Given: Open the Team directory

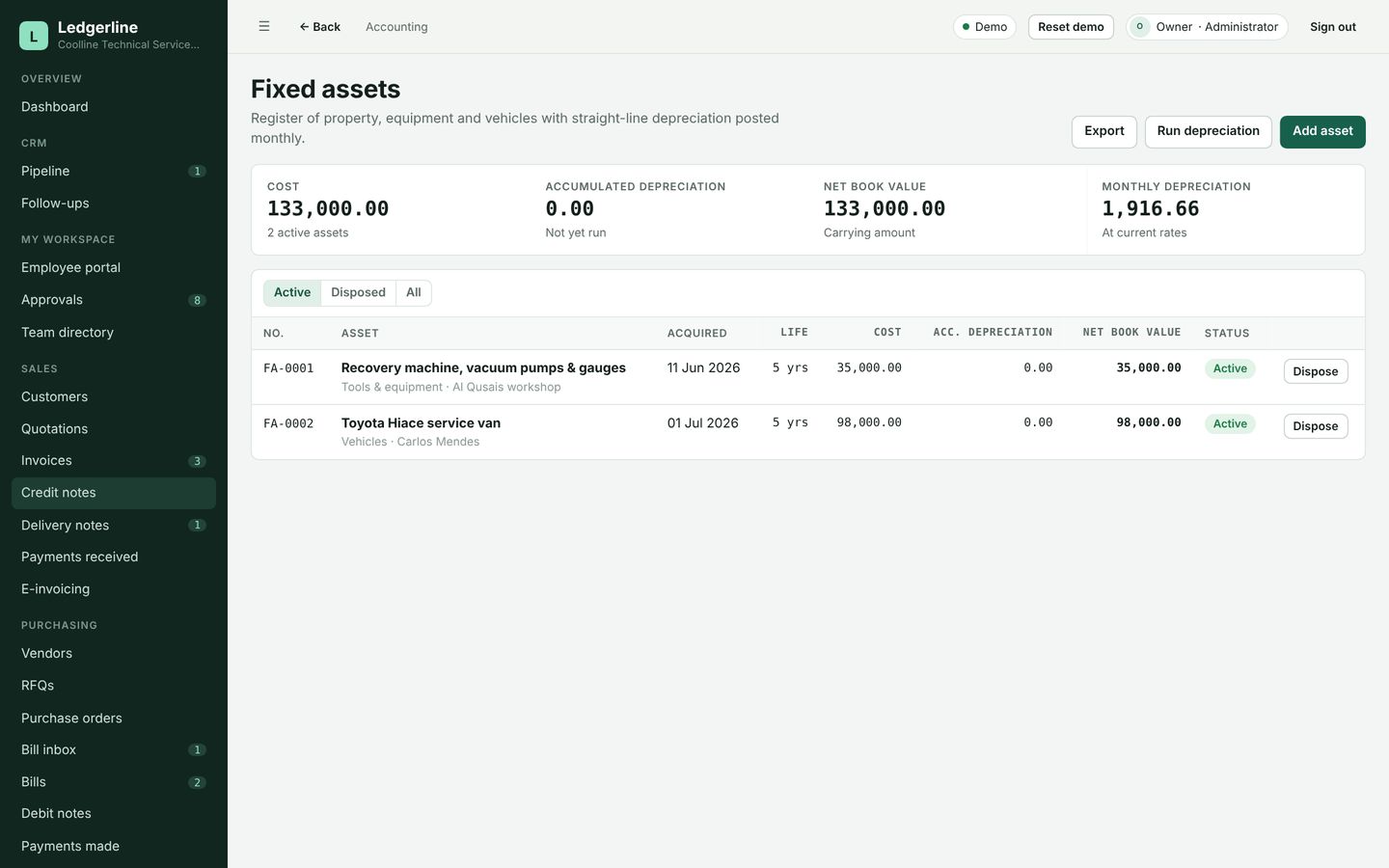Looking at the screenshot, I should point(114,333).
